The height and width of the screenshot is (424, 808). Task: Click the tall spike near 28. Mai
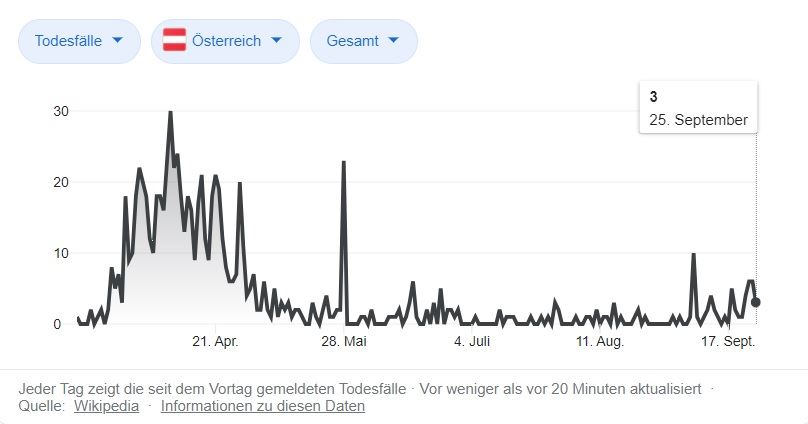[344, 162]
